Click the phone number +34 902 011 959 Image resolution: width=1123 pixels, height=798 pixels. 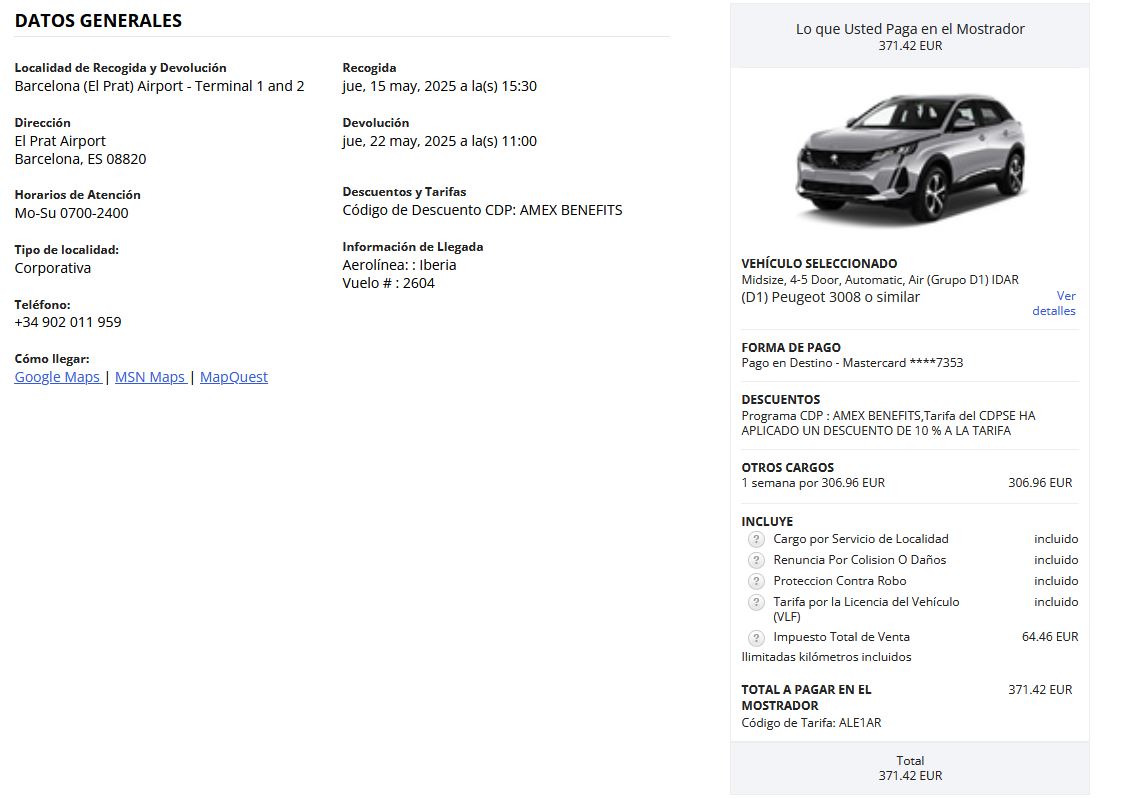click(68, 322)
